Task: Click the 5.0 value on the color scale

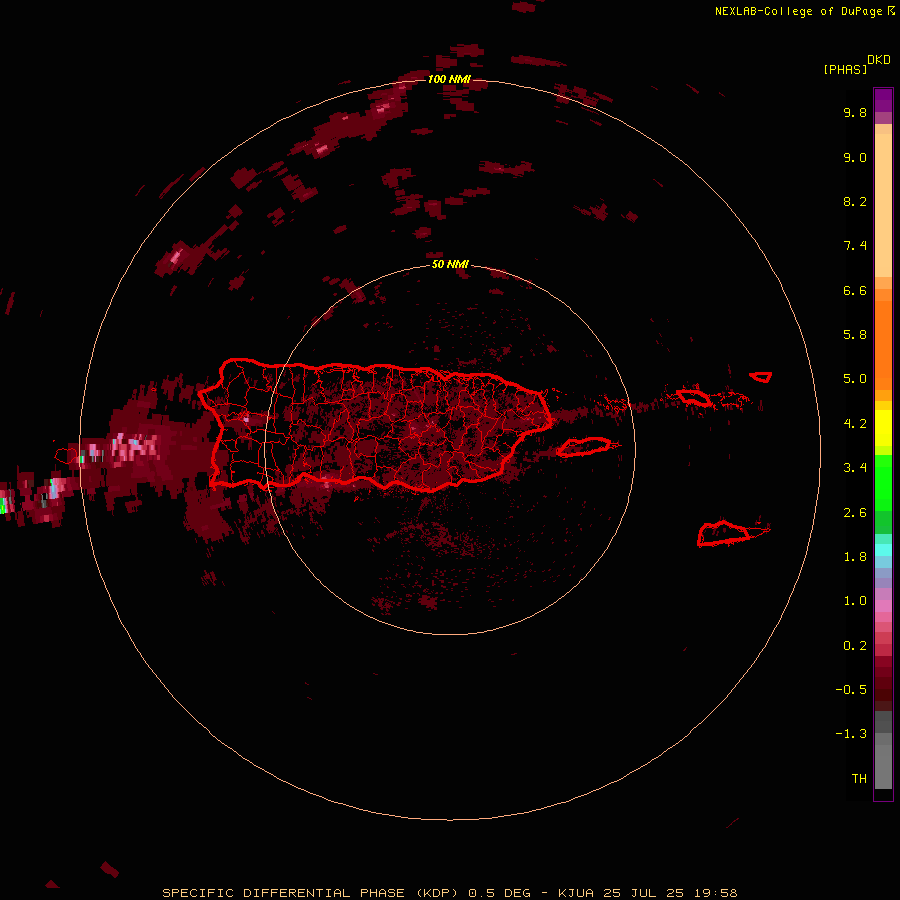Action: point(855,379)
